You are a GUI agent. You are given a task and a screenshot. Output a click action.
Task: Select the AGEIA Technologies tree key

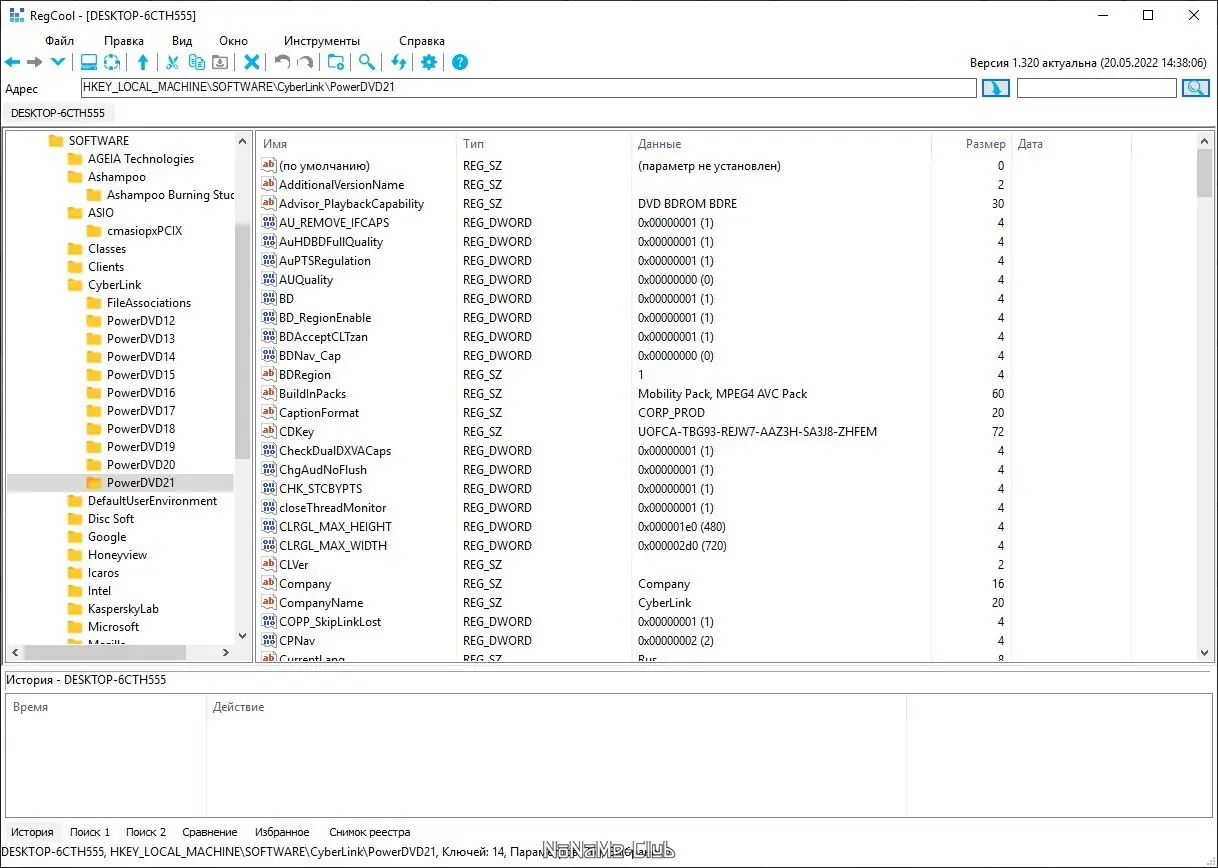[141, 159]
